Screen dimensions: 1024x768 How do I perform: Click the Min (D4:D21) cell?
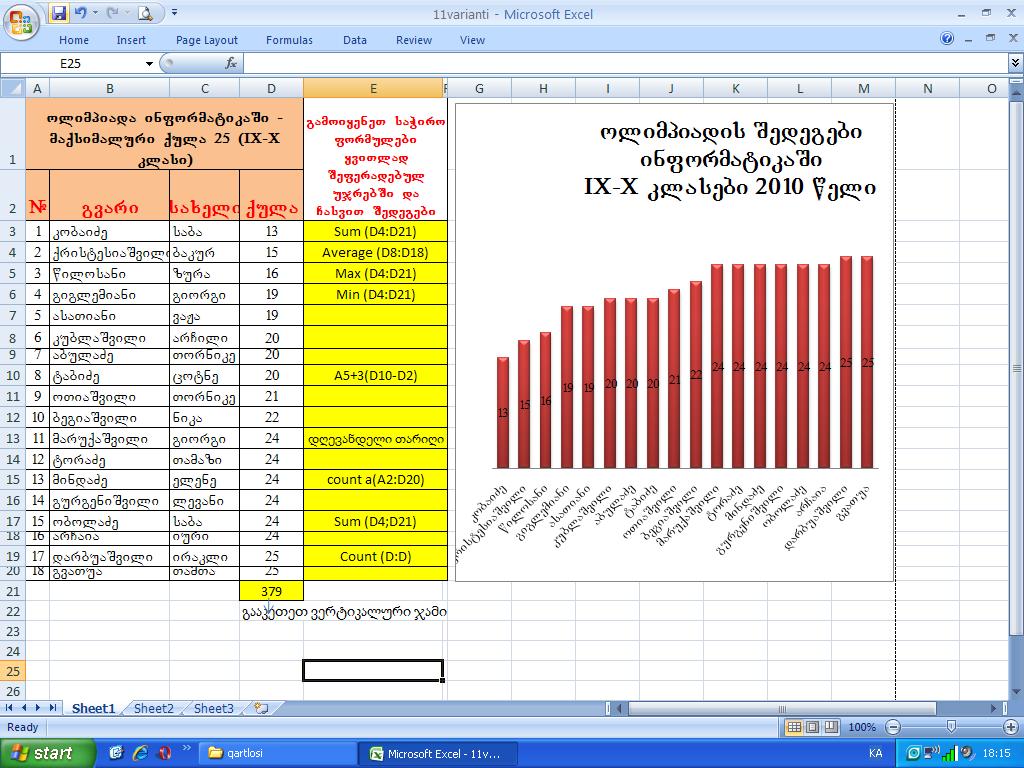coord(375,295)
